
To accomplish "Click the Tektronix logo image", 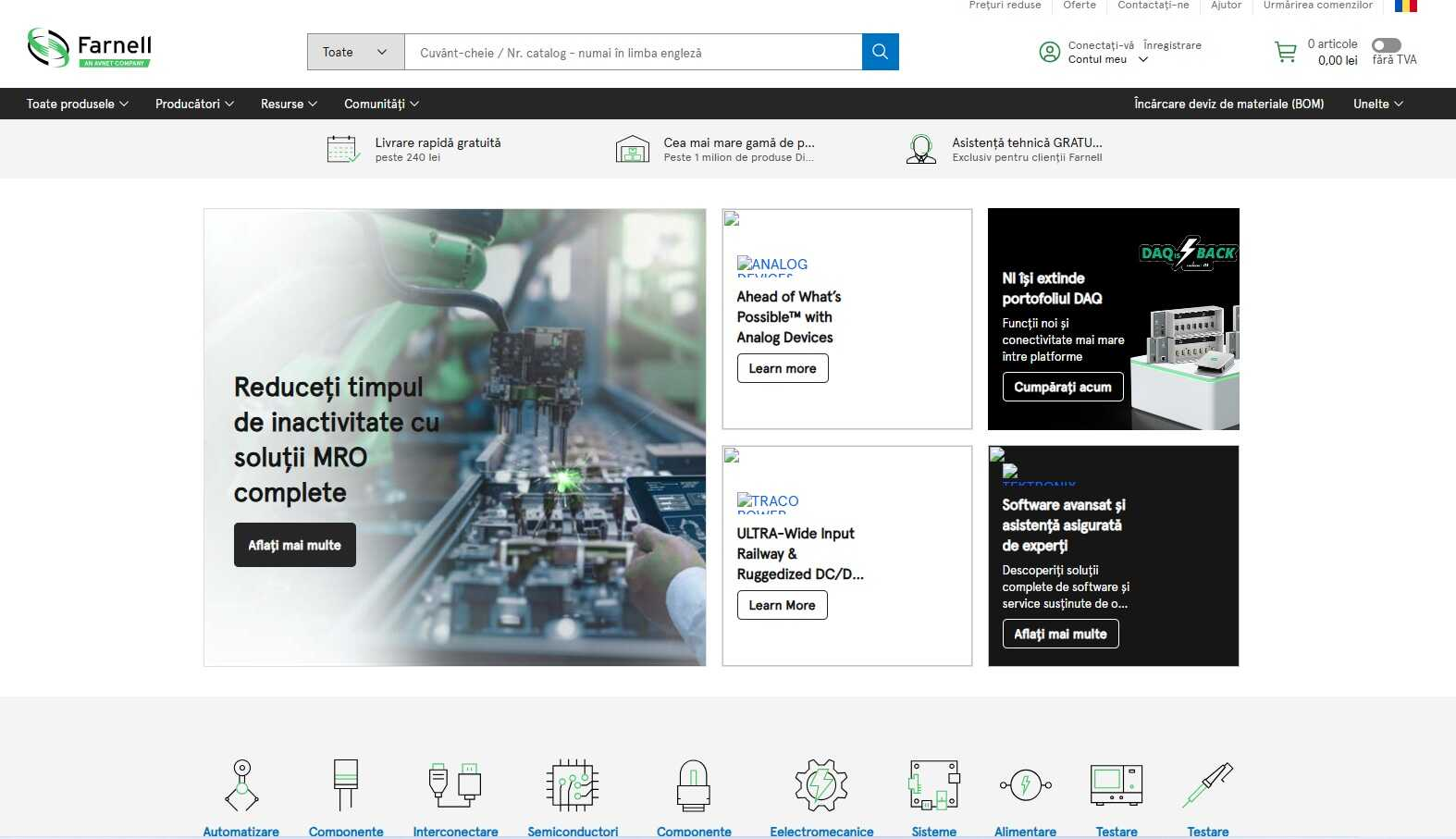I will tap(1039, 475).
